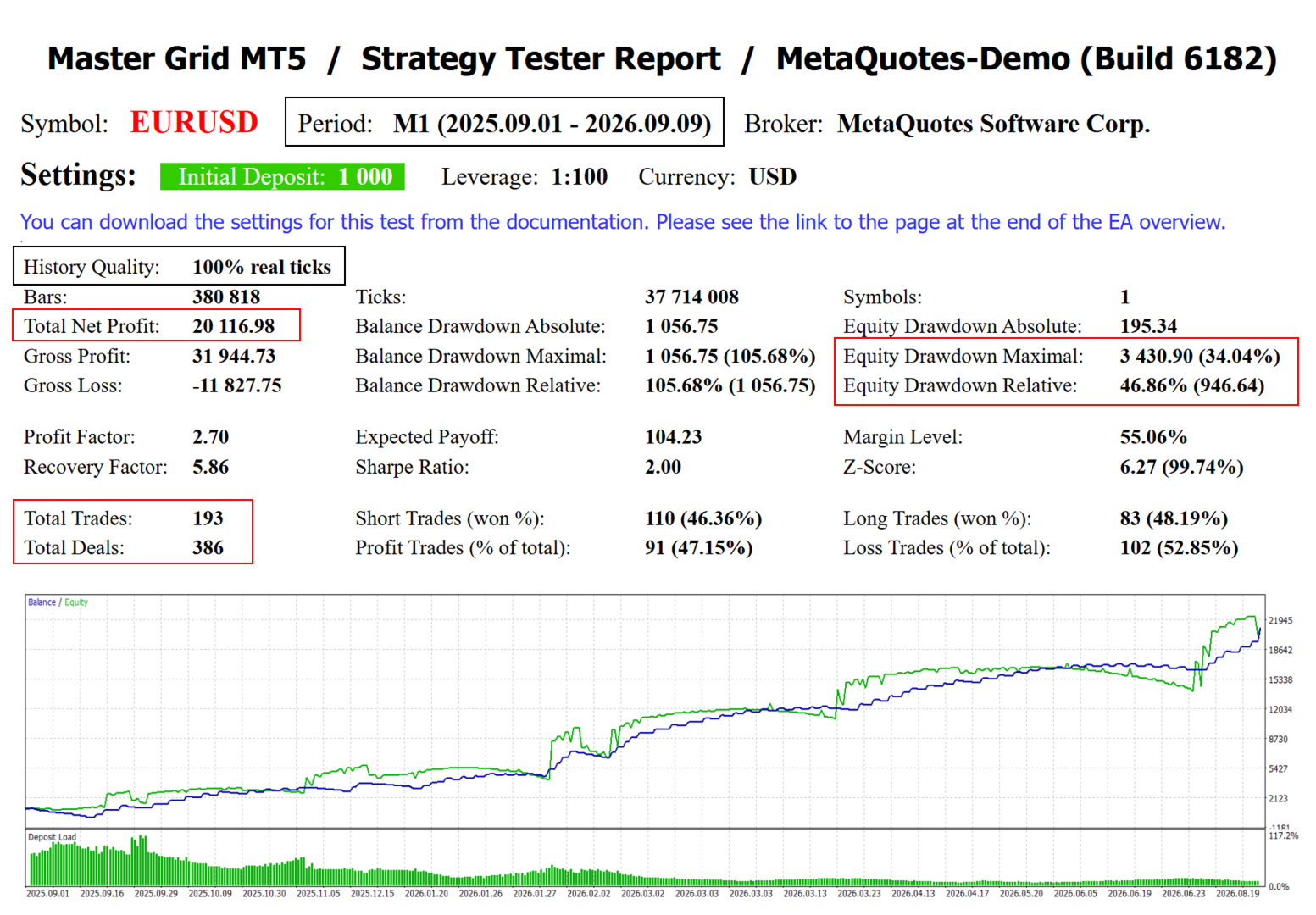Click the 2025.09.01 date on chart axis

(x=47, y=893)
